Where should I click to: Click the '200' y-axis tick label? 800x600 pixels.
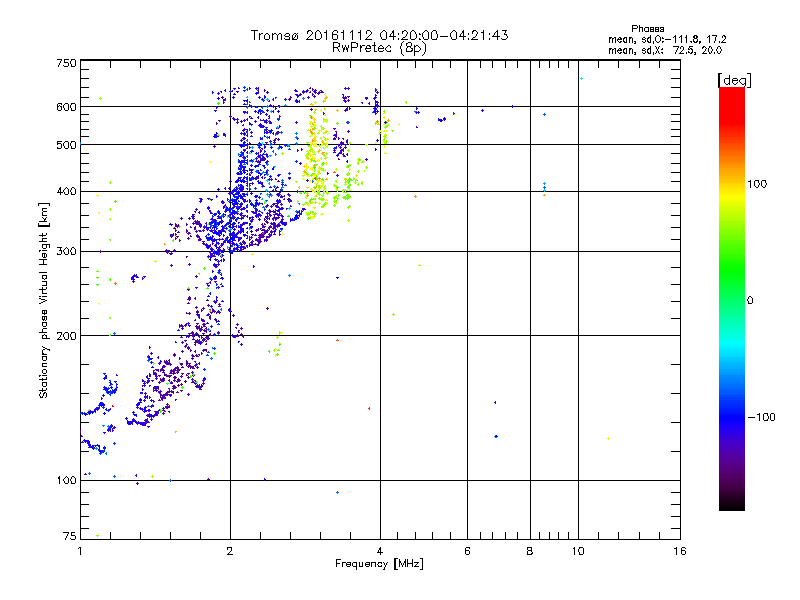(x=66, y=336)
